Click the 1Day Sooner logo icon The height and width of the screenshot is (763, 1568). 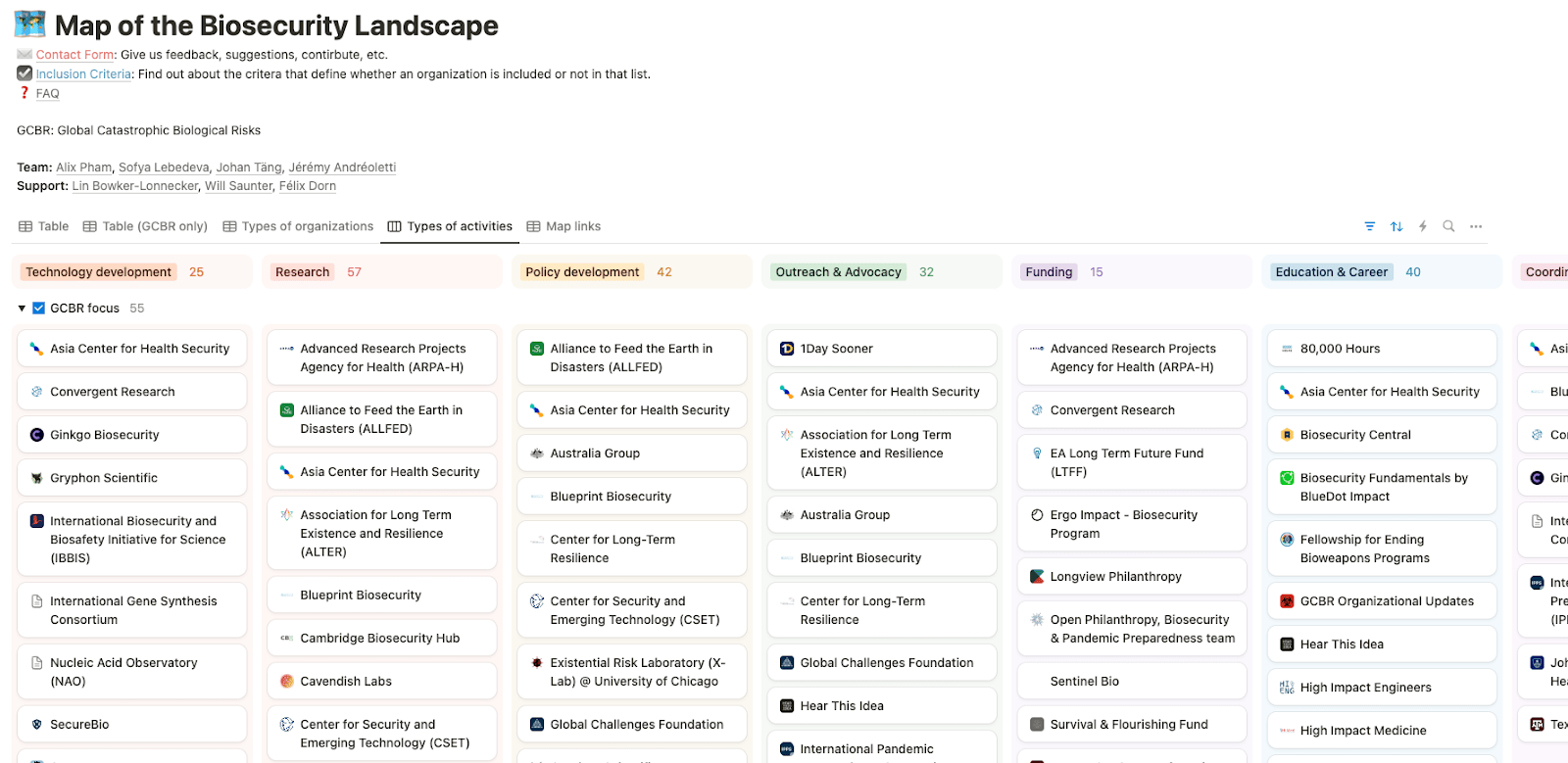[787, 349]
